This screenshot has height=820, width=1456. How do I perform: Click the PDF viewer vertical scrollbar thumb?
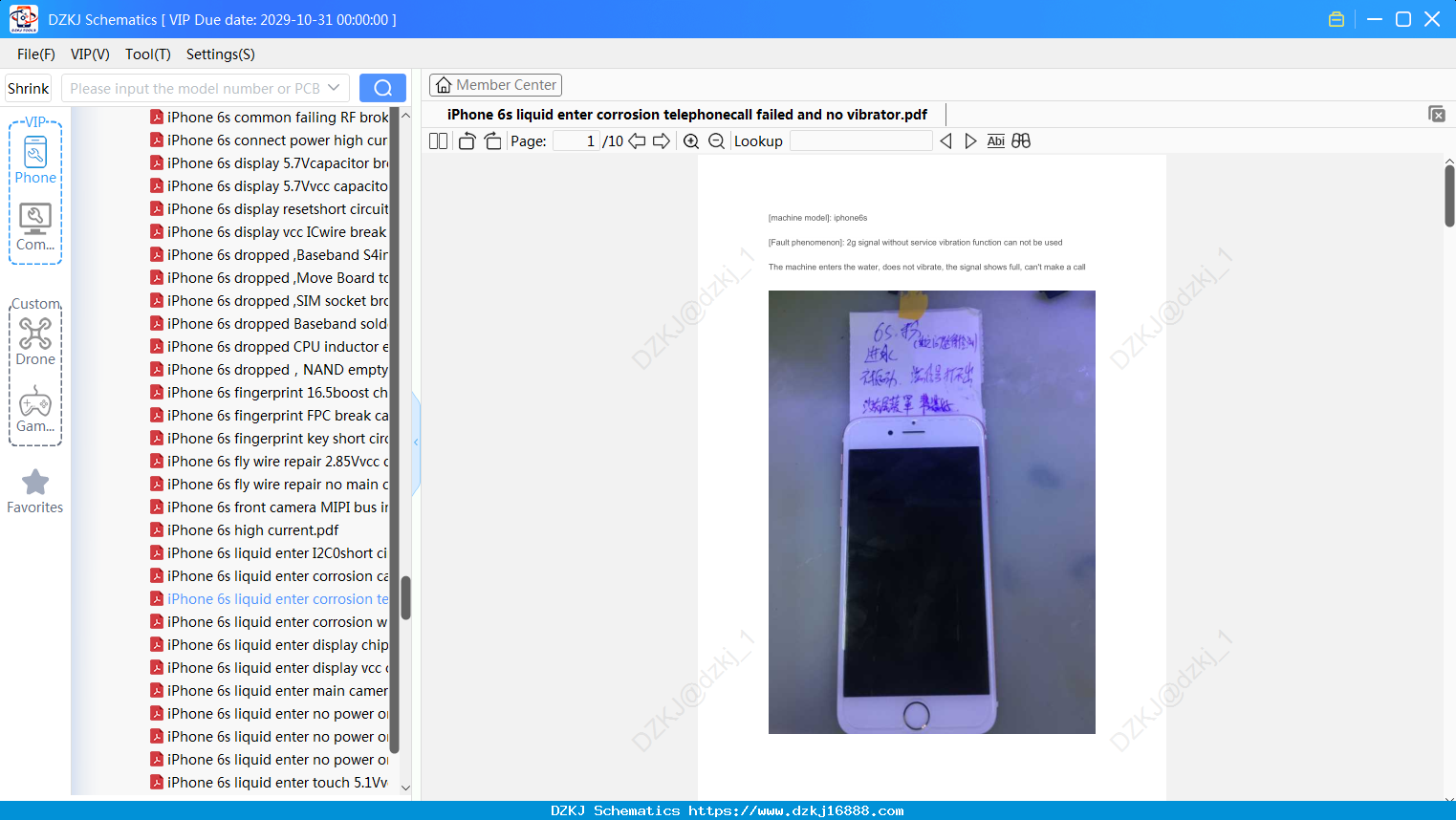click(1449, 195)
